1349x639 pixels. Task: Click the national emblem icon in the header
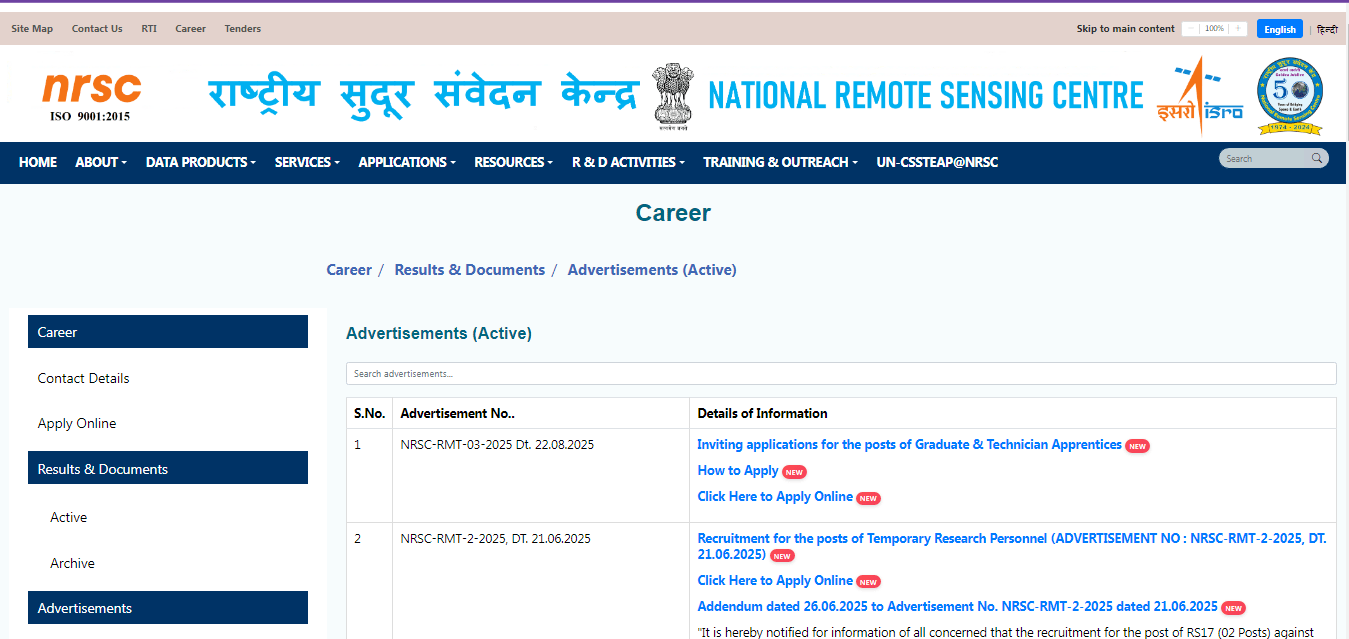[672, 94]
